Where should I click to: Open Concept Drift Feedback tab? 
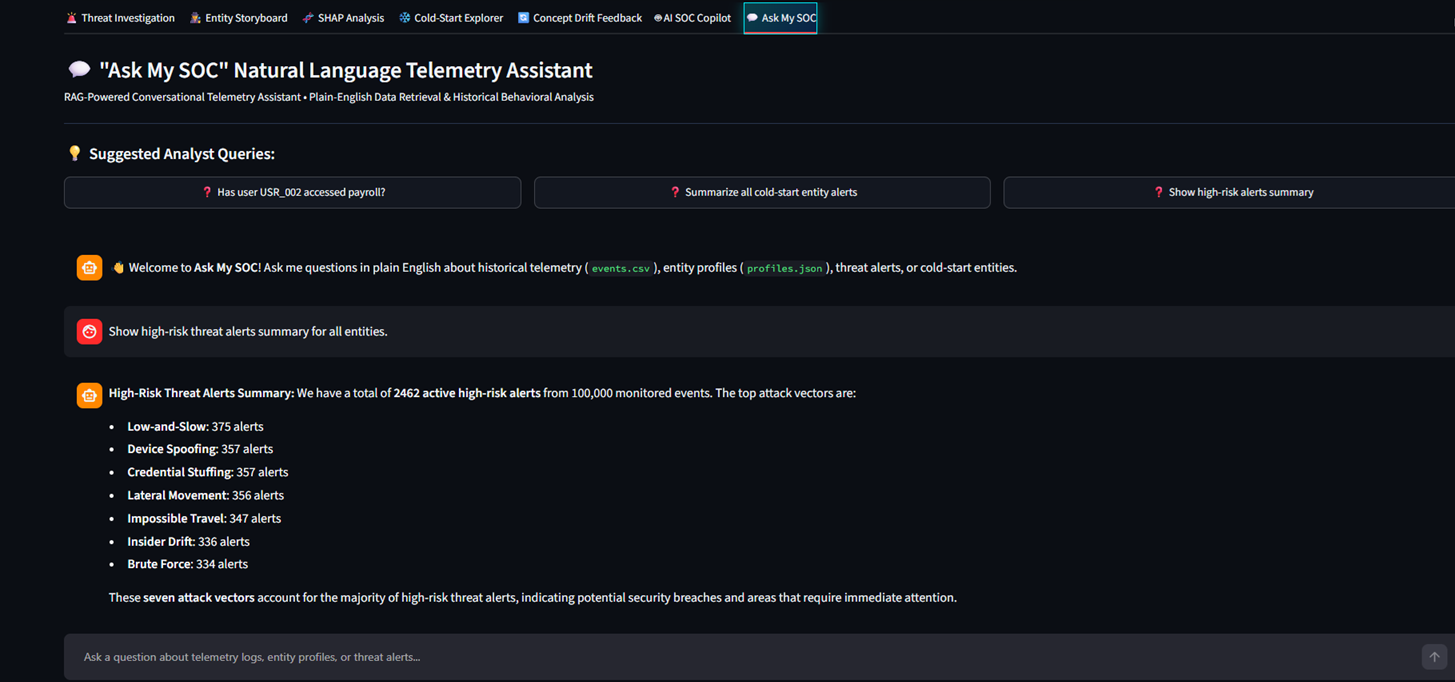tap(580, 18)
